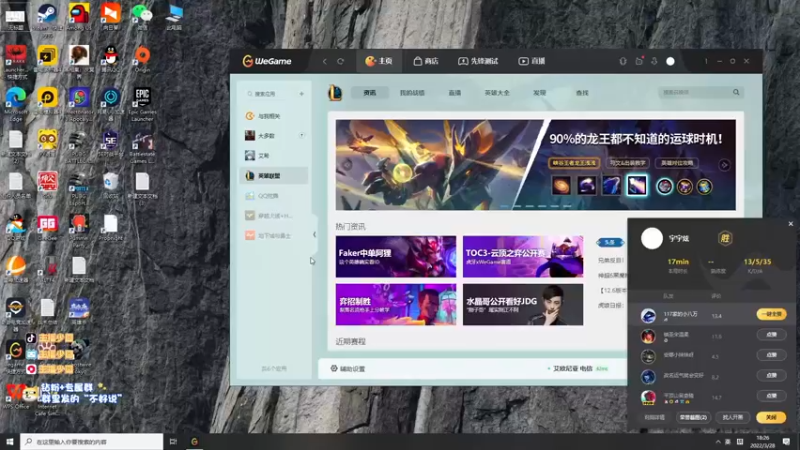Open the WeChat desktop shortcut
Viewport: 800px width, 450px height.
(x=142, y=15)
